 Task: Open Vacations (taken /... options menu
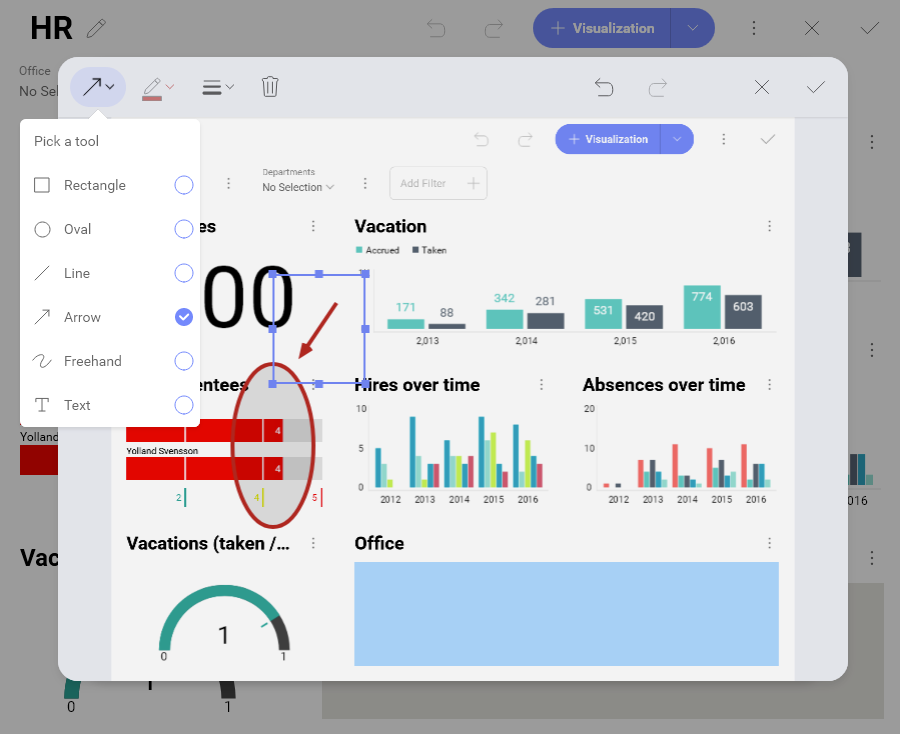click(x=313, y=543)
